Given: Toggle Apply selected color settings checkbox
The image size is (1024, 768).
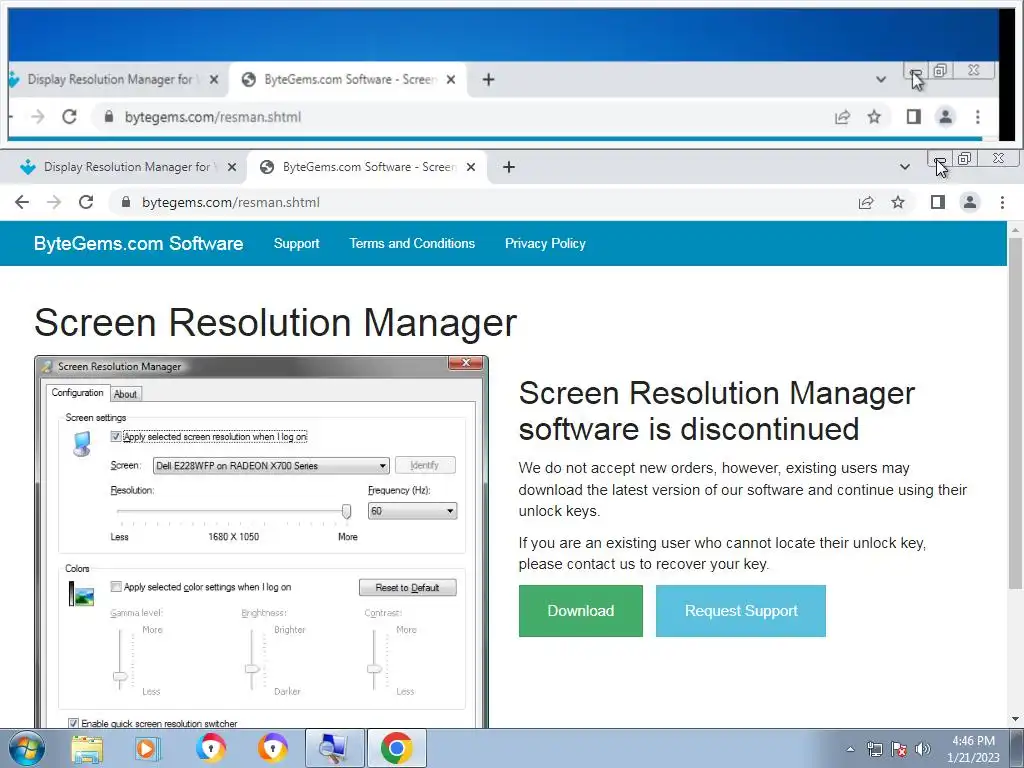Looking at the screenshot, I should click(x=116, y=586).
